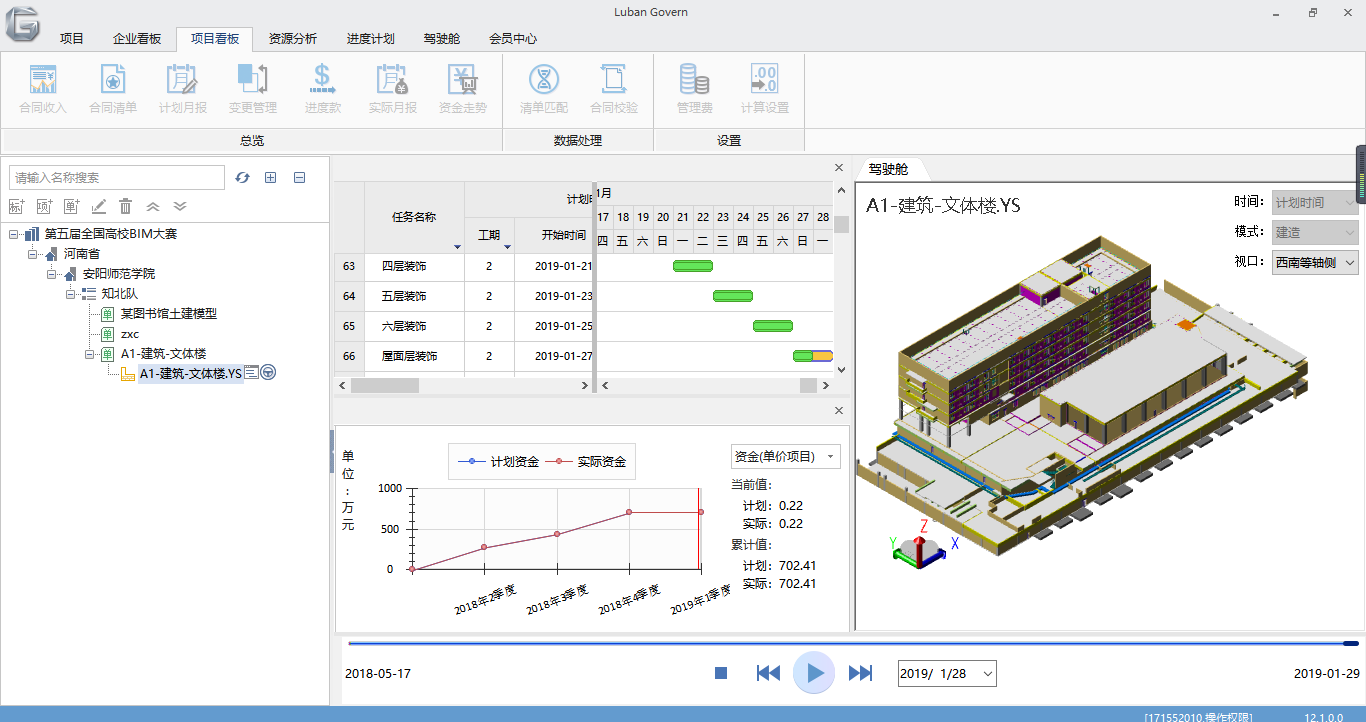Move node down with double-chevron down icon
The image size is (1366, 722).
point(180,206)
